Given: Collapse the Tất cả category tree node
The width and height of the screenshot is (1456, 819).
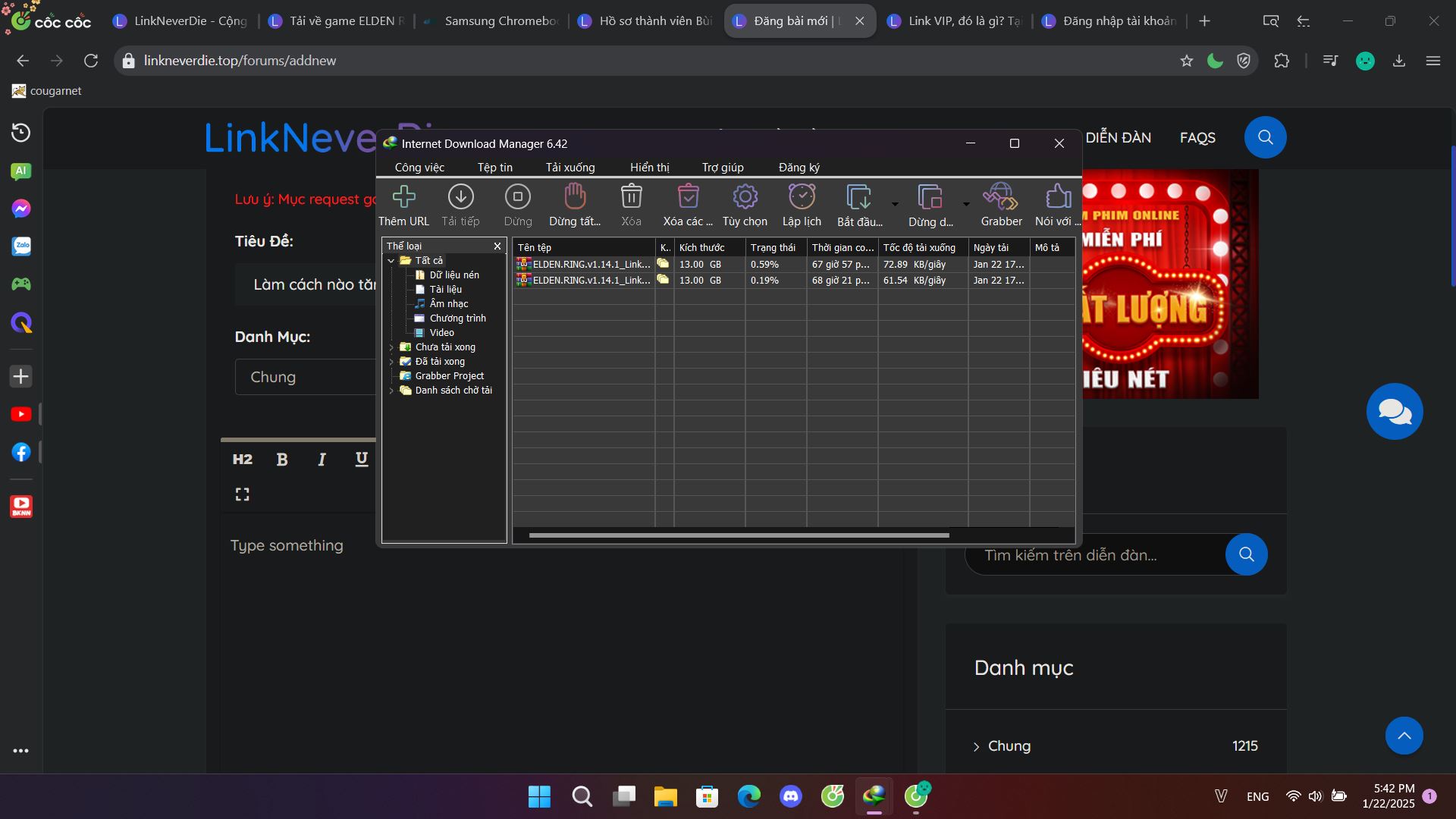Looking at the screenshot, I should [x=391, y=261].
